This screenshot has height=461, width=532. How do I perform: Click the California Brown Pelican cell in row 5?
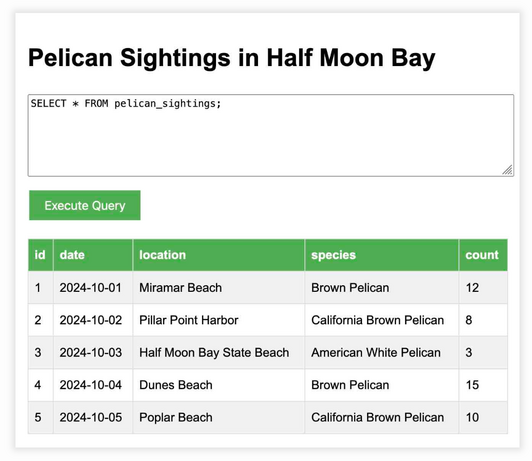click(x=382, y=417)
